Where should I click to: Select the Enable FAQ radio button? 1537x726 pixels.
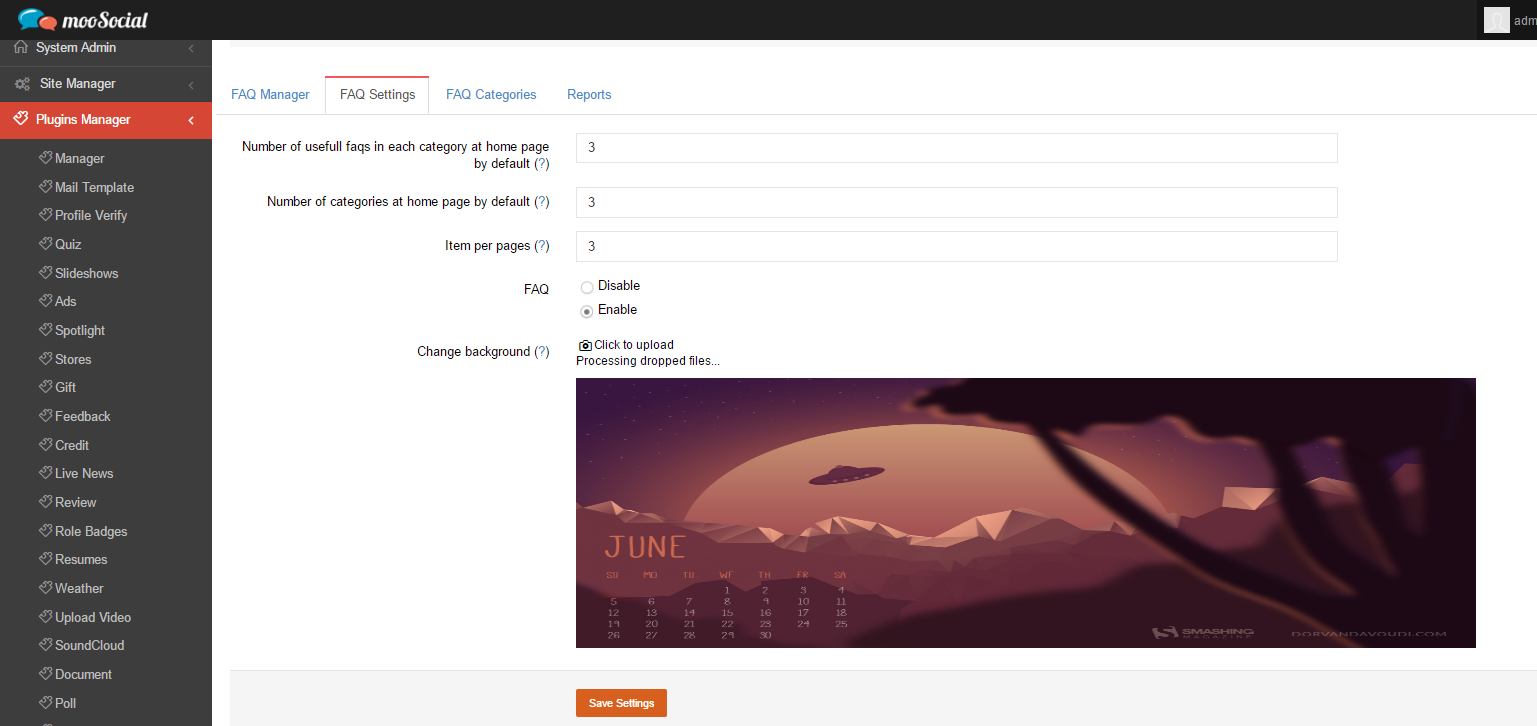pos(587,311)
